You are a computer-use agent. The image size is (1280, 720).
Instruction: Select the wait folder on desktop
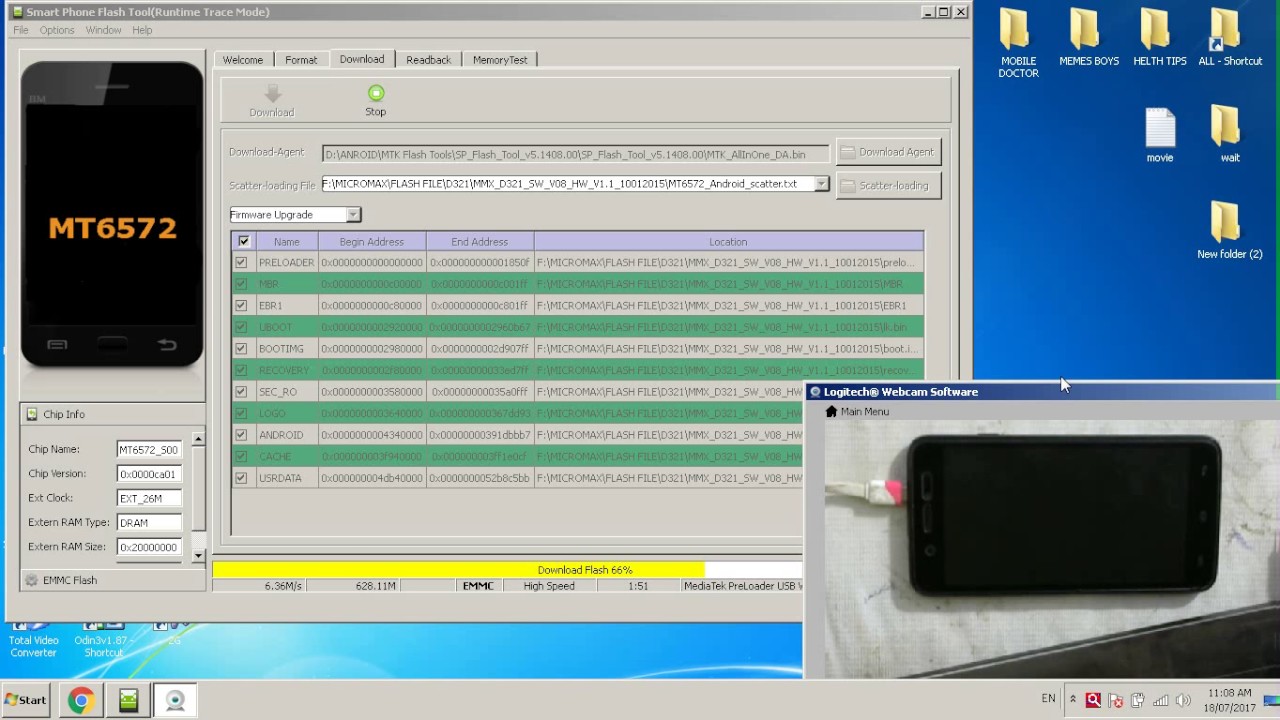(x=1230, y=135)
